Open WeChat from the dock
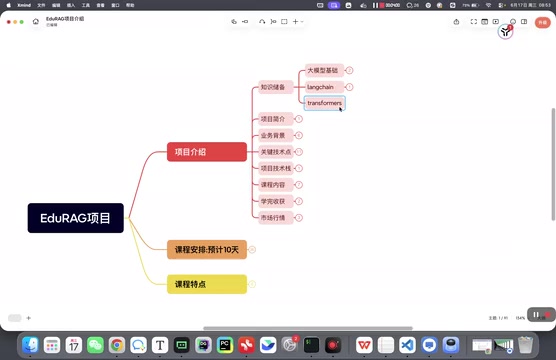 [95, 345]
